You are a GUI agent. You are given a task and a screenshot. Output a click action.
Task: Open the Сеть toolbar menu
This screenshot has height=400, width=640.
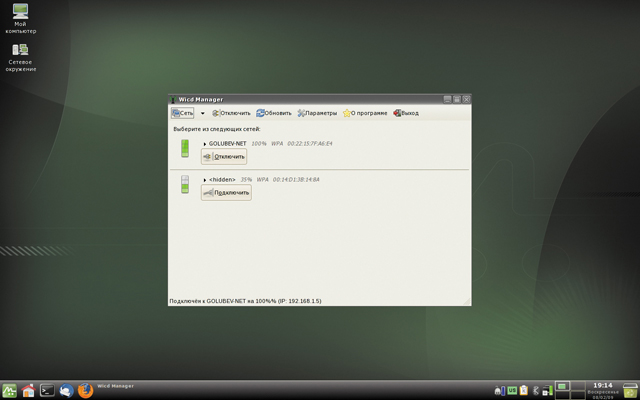[x=182, y=113]
